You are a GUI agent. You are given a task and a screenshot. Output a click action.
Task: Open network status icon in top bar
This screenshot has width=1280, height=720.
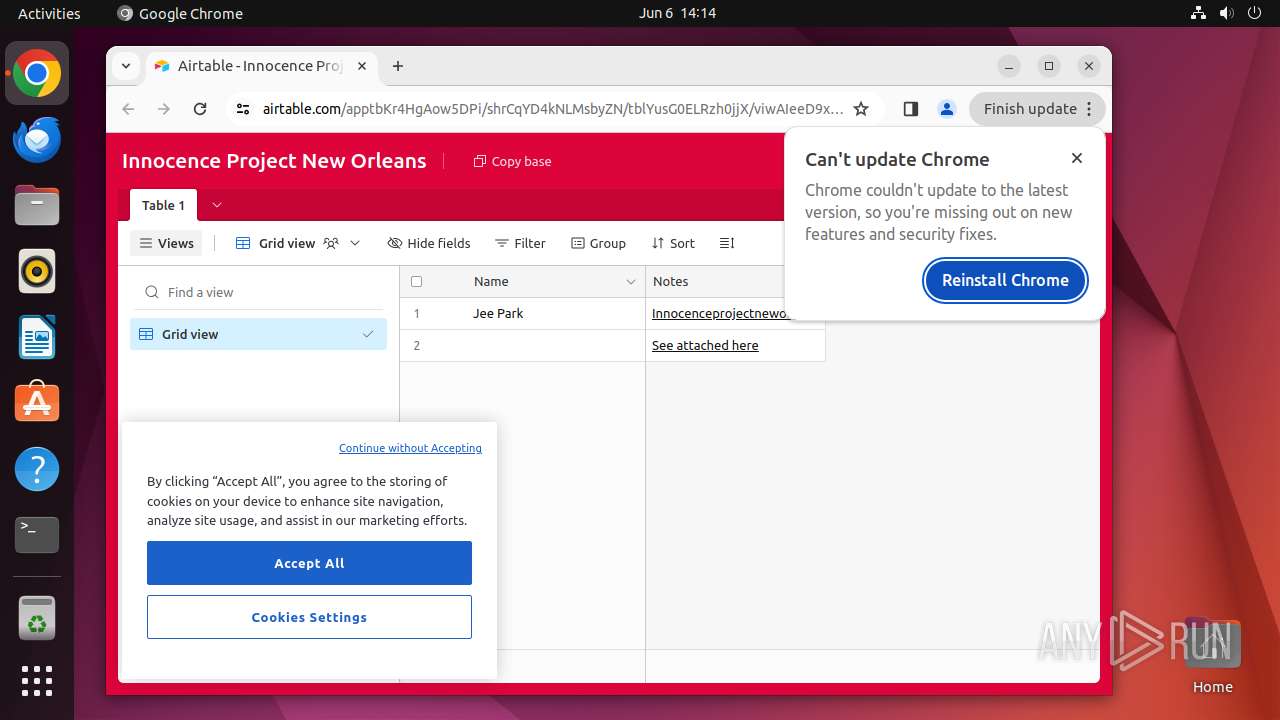1198,13
